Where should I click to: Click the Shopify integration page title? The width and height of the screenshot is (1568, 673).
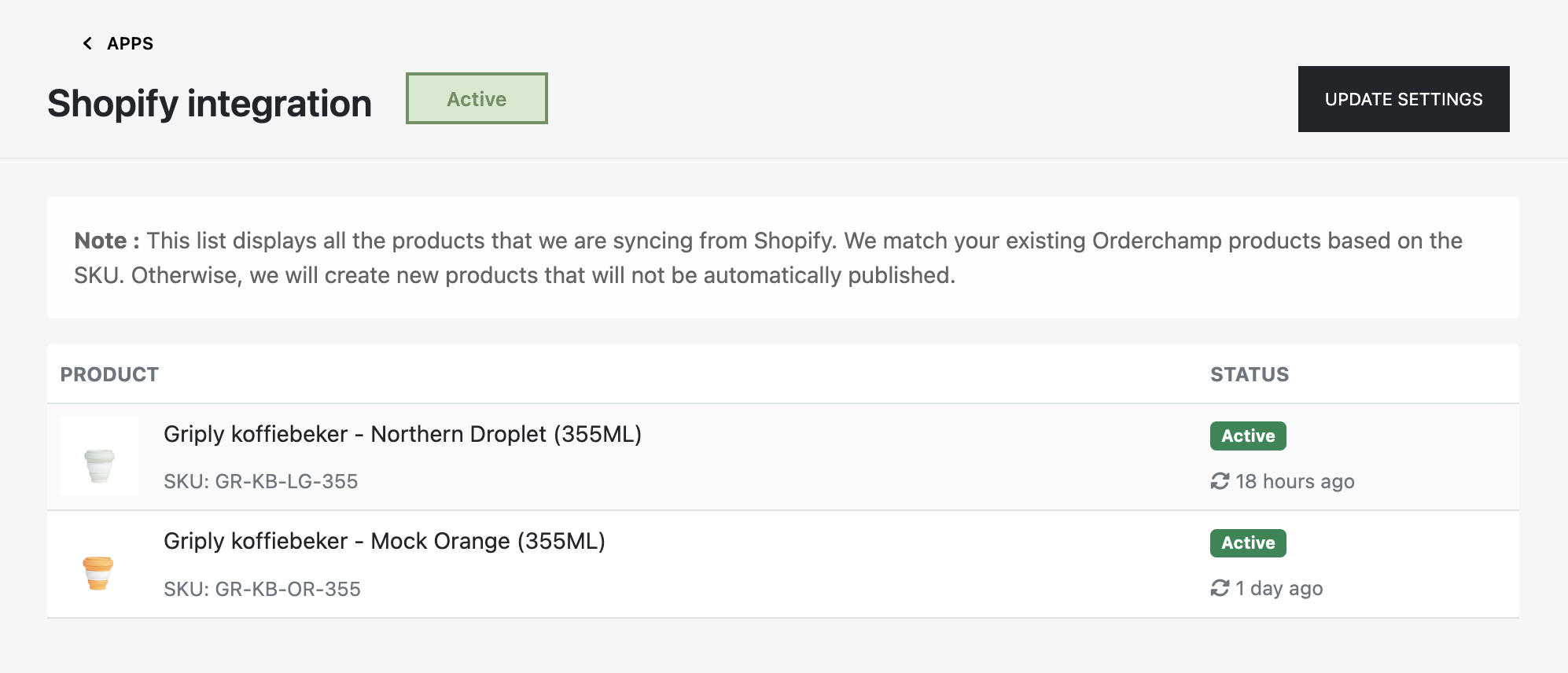(209, 104)
